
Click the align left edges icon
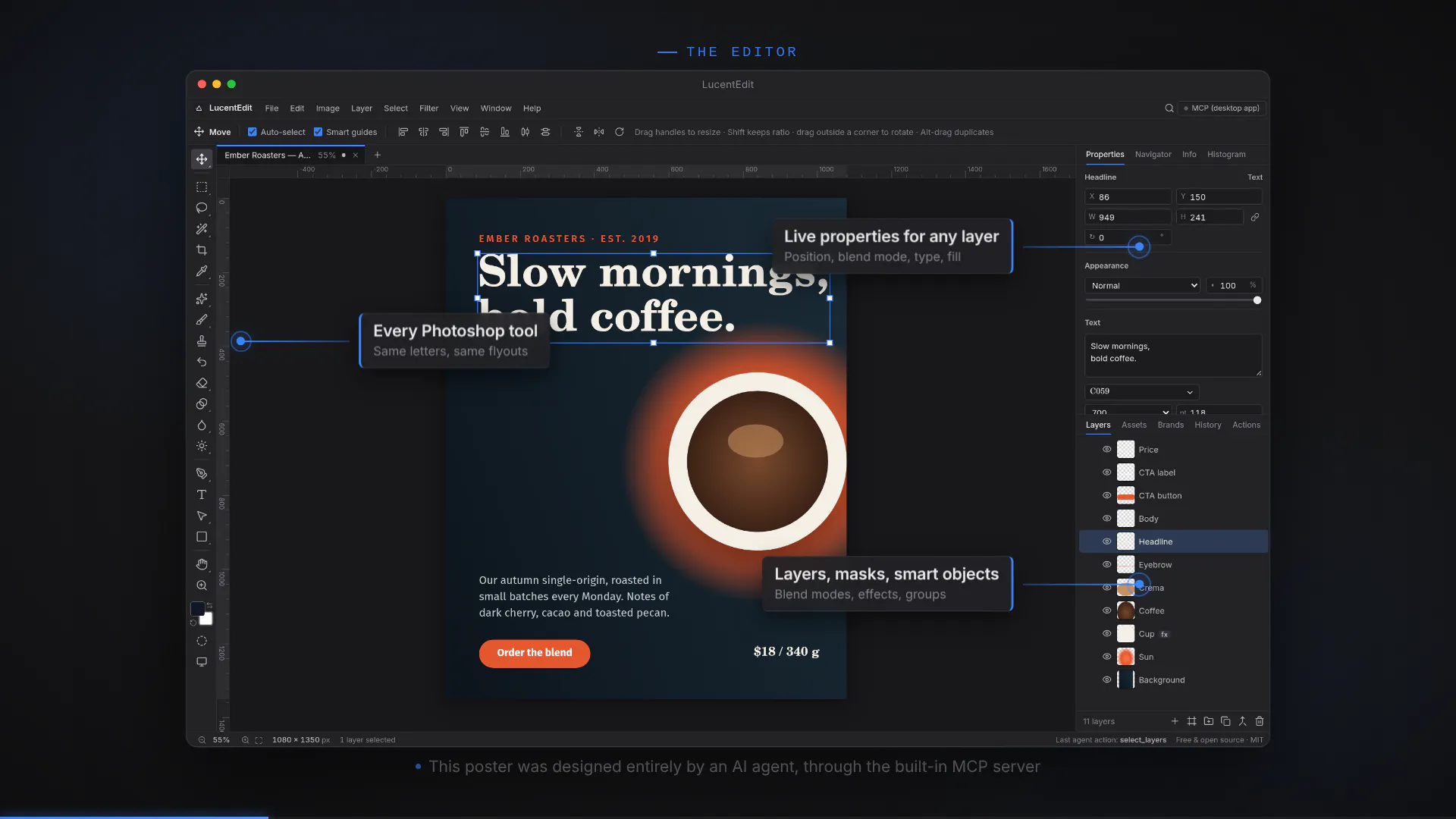403,132
